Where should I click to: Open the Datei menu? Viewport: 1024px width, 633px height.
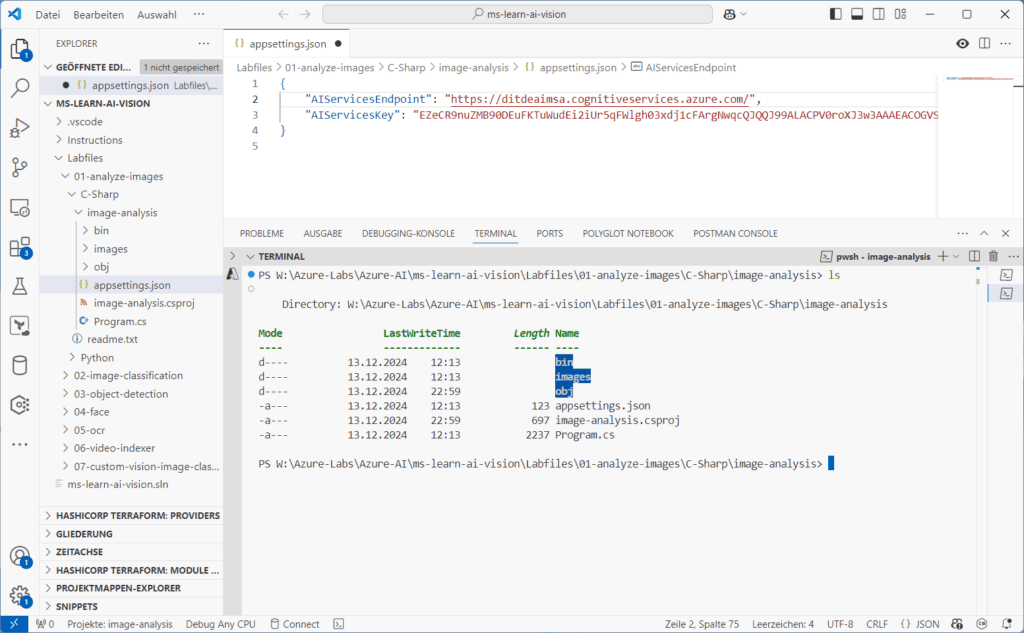pyautogui.click(x=48, y=14)
